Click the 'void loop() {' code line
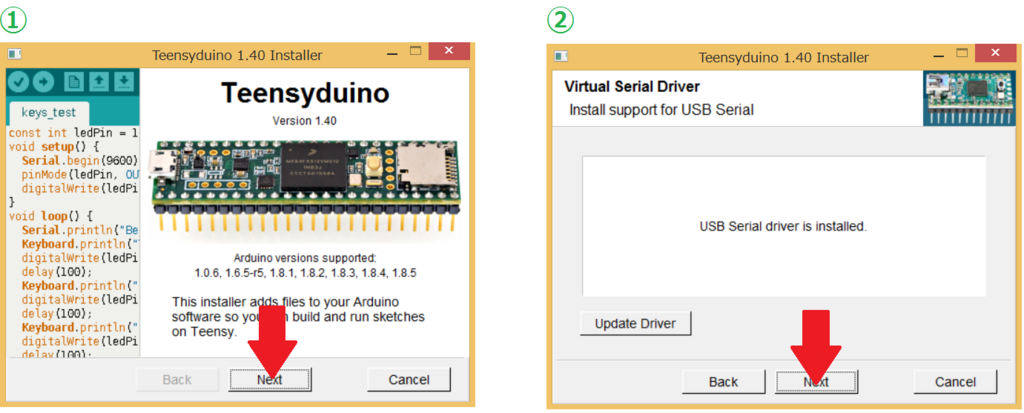1024x413 pixels. pos(52,215)
